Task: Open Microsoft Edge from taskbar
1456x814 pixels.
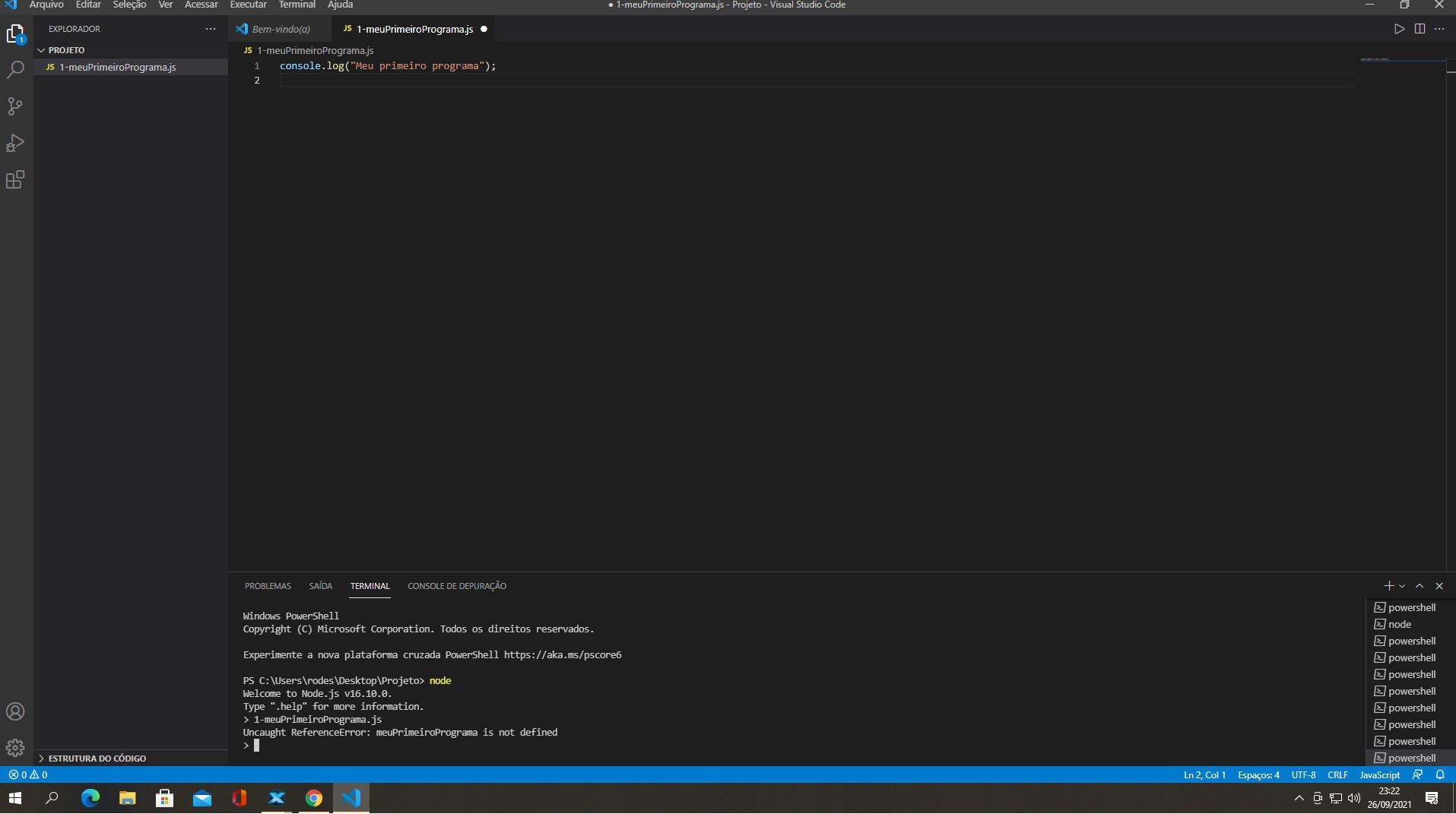Action: pos(90,798)
